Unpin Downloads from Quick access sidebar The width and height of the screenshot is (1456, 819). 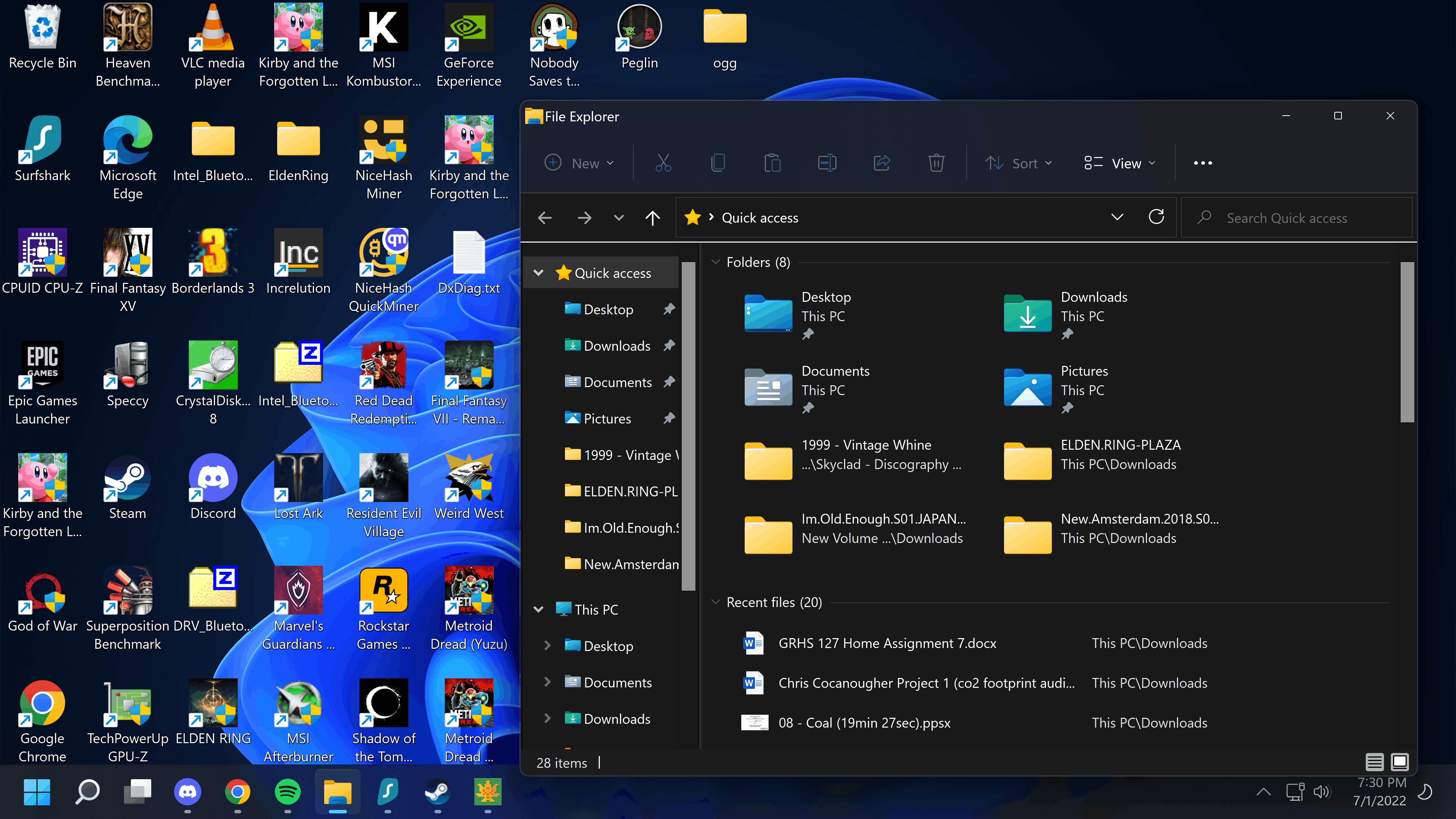(x=669, y=345)
